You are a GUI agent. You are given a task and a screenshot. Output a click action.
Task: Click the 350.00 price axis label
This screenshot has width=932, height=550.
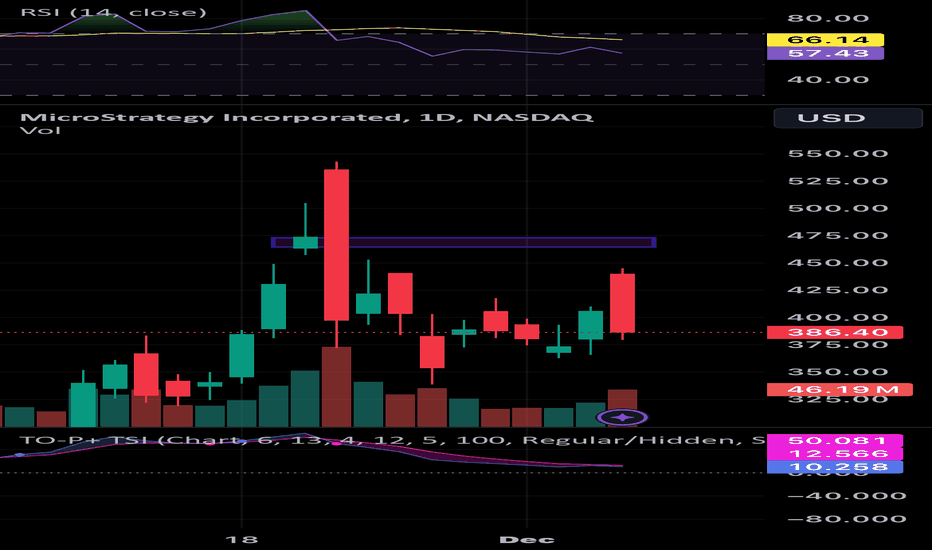[837, 372]
